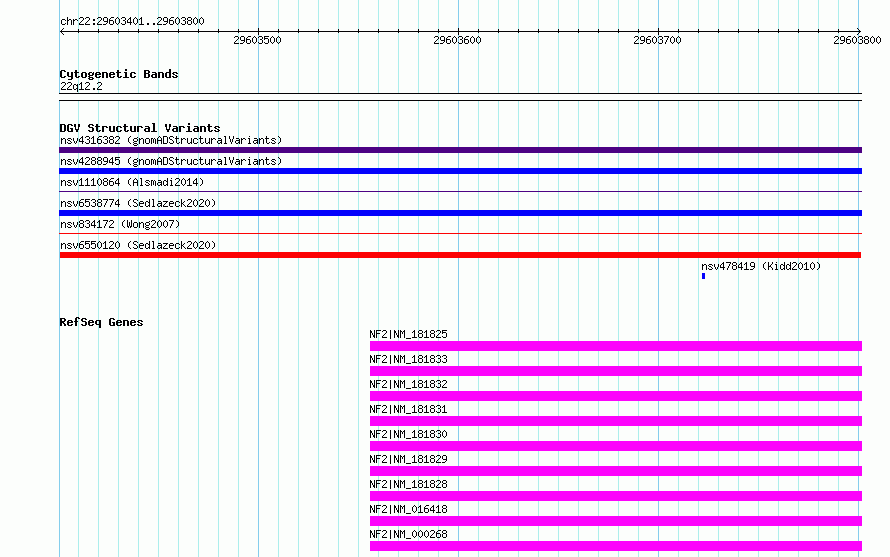This screenshot has width=890, height=557.
Task: Click the NF2|NM_181833 transcript label
Action: tap(408, 359)
